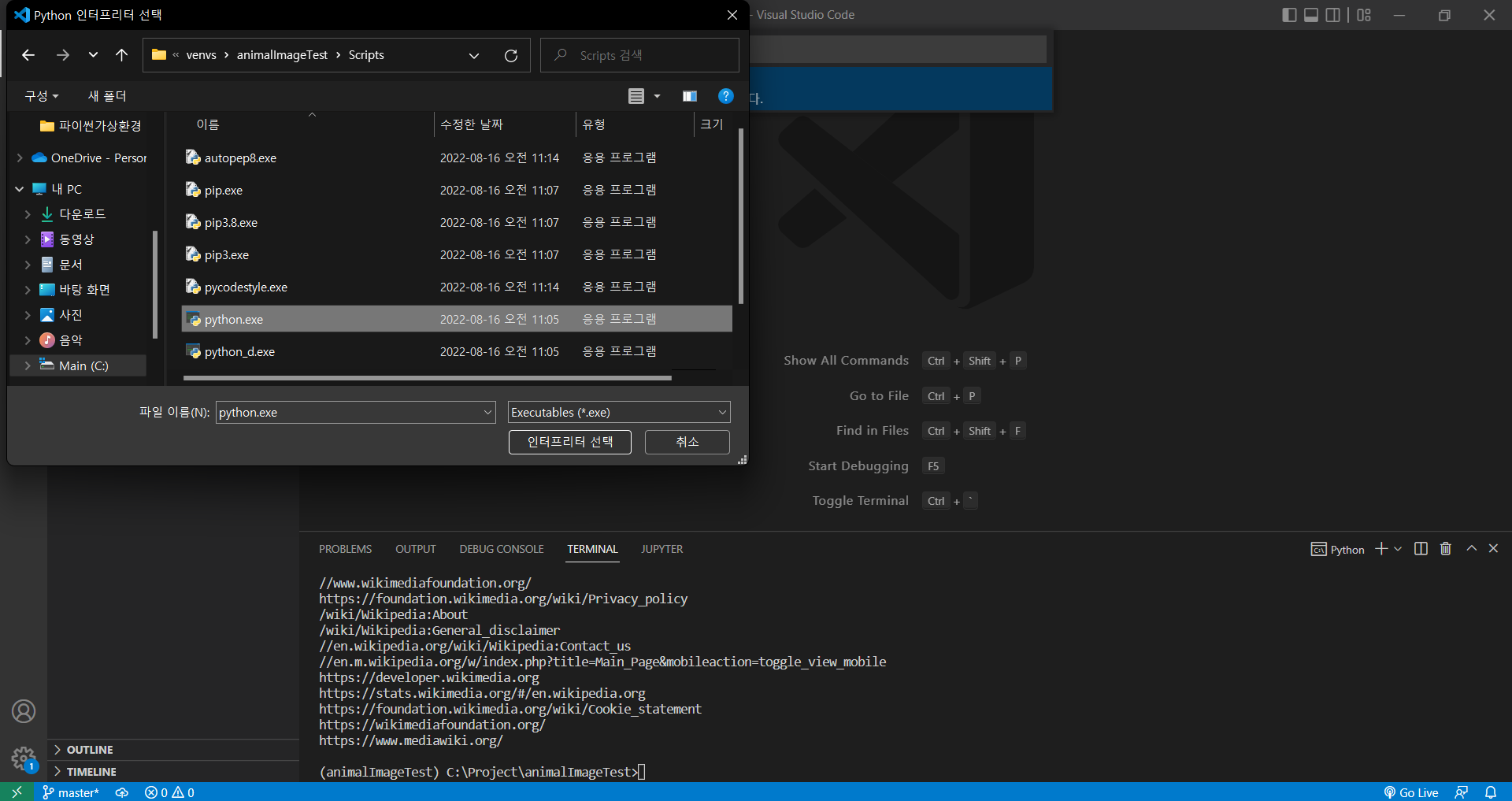1512x801 pixels.
Task: Switch to JUPYTER tab
Action: [661, 549]
